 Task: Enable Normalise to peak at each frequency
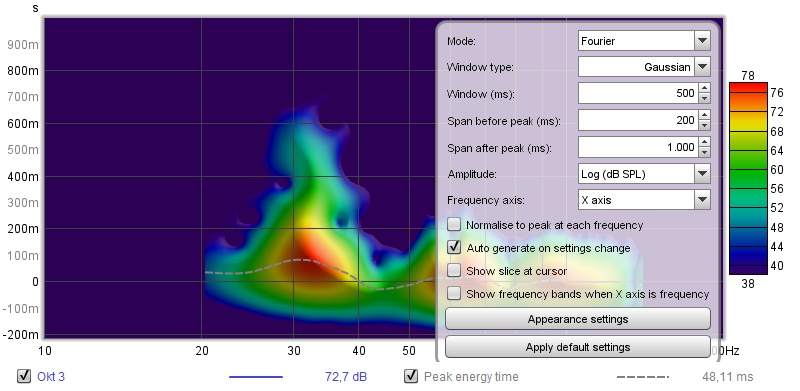454,224
